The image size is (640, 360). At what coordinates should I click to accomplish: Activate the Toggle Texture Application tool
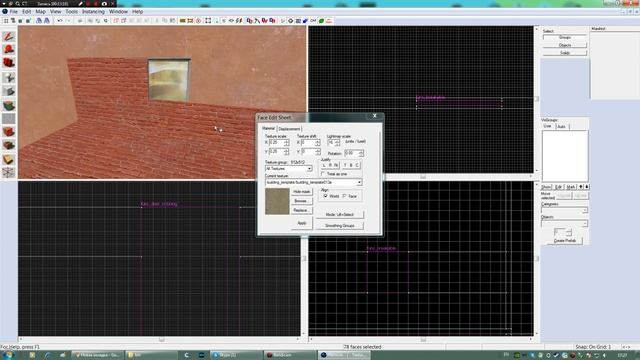pos(9,105)
